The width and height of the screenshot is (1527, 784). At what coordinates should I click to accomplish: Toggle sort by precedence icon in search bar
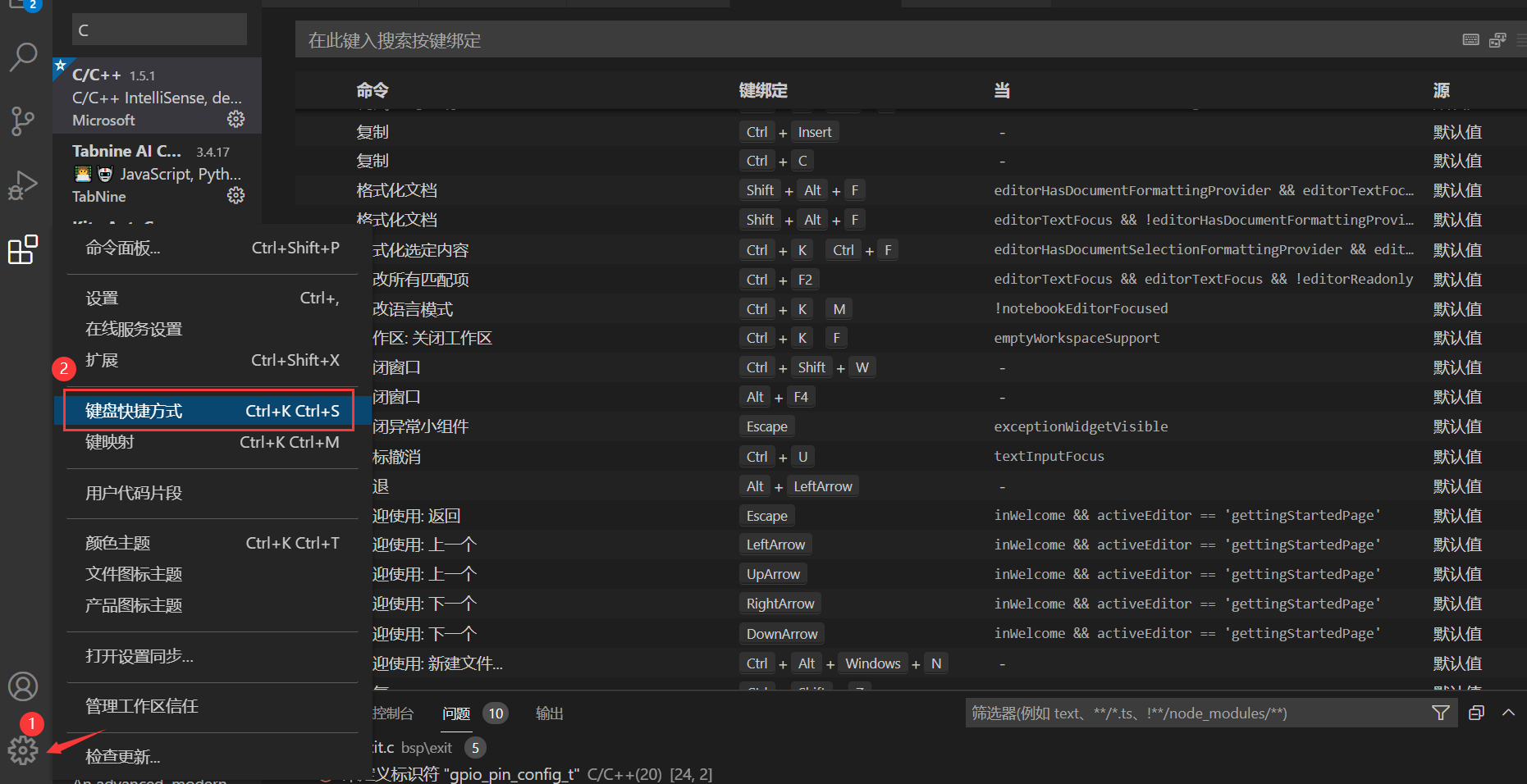pos(1497,40)
